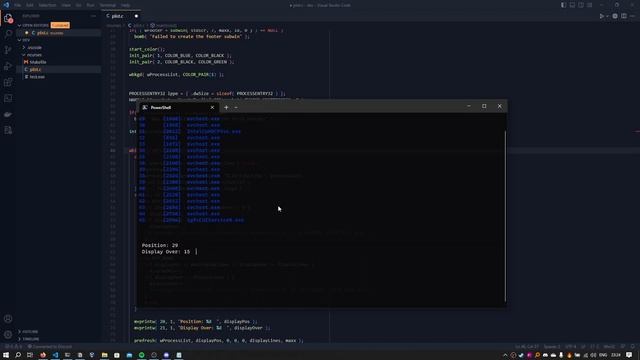The width and height of the screenshot is (640, 360).
Task: Open the File menu
Action: click(x=18, y=5)
